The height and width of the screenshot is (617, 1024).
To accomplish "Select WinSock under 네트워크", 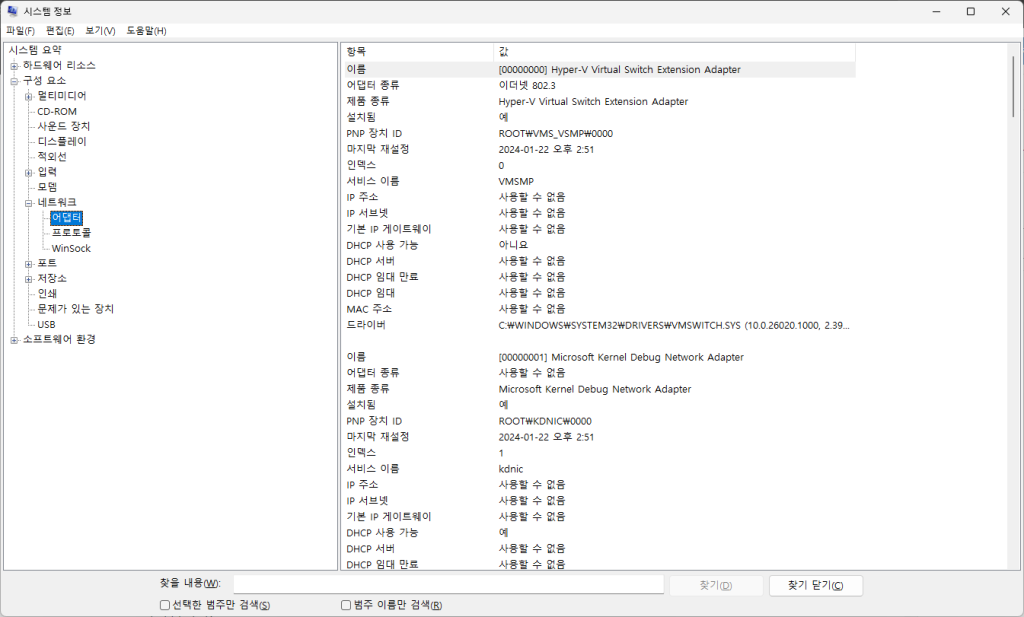I will pos(71,248).
